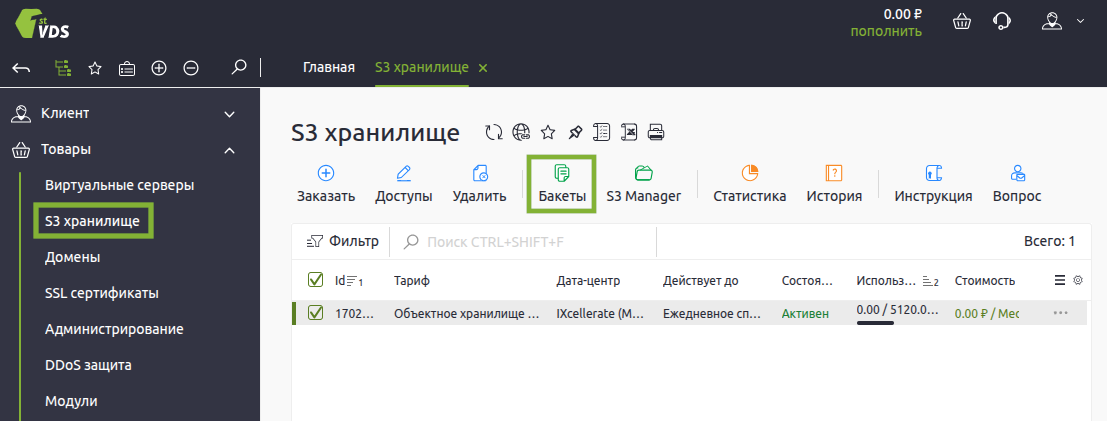The width and height of the screenshot is (1107, 421).
Task: Toggle the select-all checkbox in table header
Action: [x=315, y=280]
